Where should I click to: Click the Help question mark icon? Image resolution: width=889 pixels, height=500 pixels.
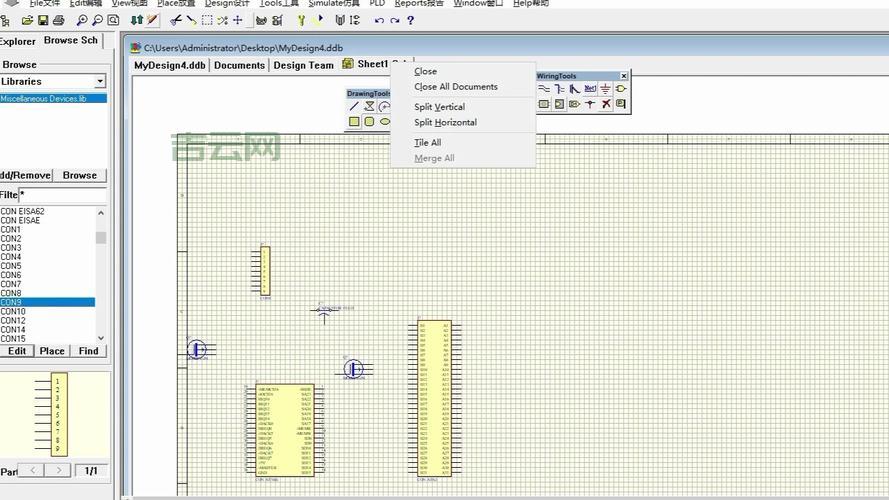click(x=410, y=20)
